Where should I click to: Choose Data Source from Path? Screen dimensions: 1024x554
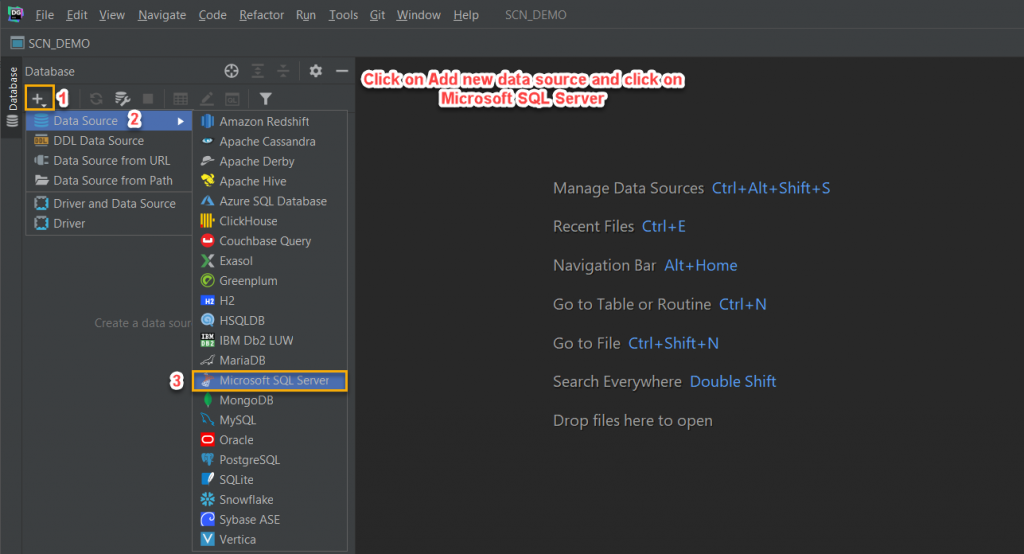point(109,180)
